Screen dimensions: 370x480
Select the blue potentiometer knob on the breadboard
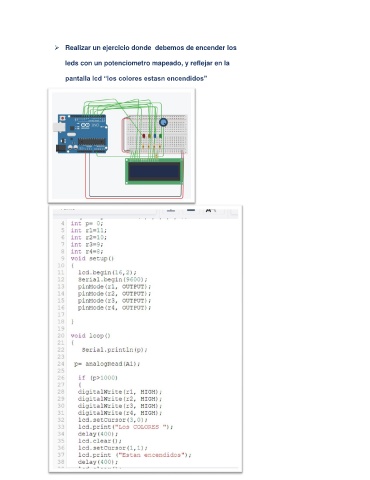(x=163, y=123)
